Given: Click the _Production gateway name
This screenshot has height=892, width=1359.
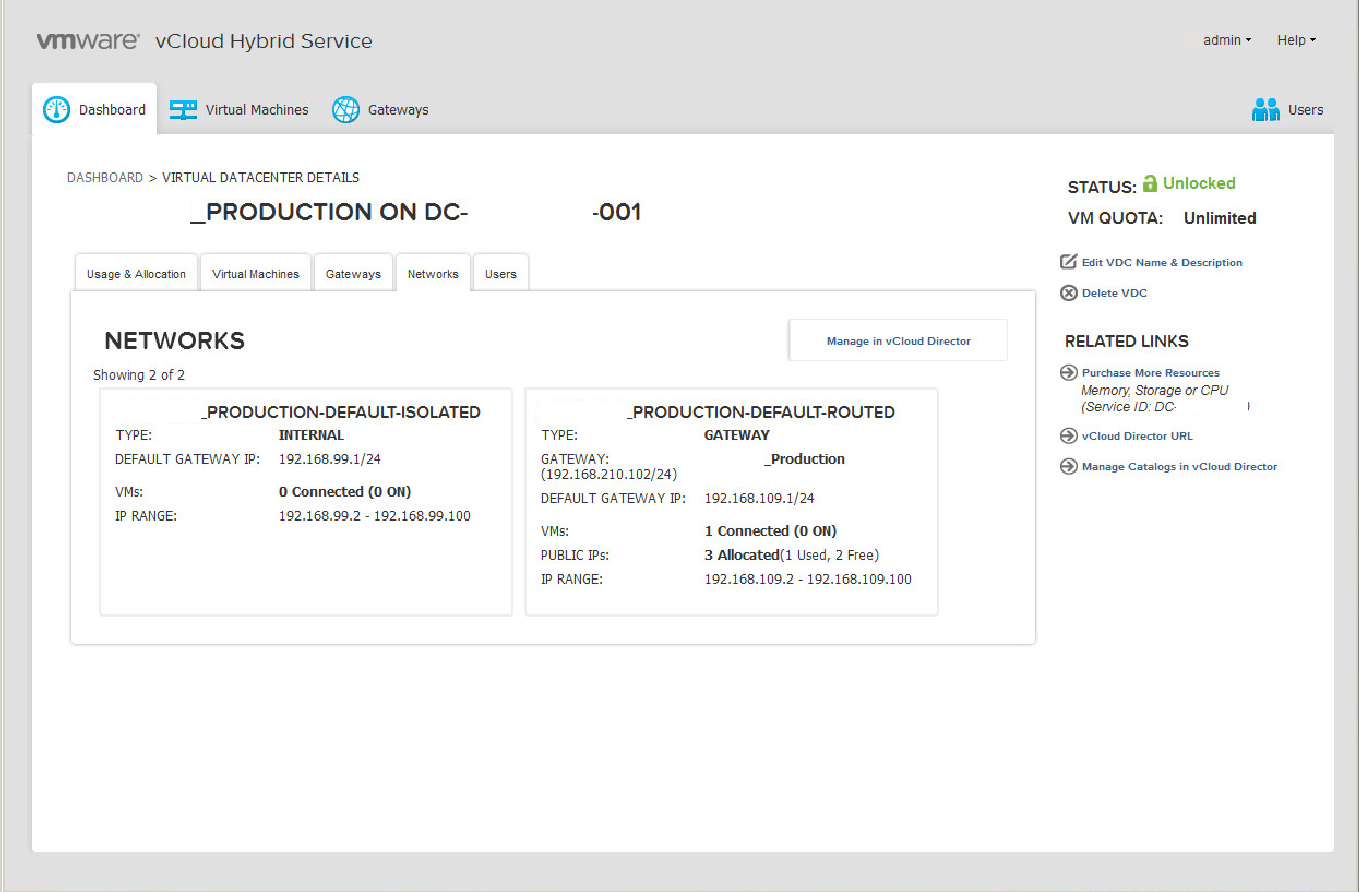Looking at the screenshot, I should 803,459.
